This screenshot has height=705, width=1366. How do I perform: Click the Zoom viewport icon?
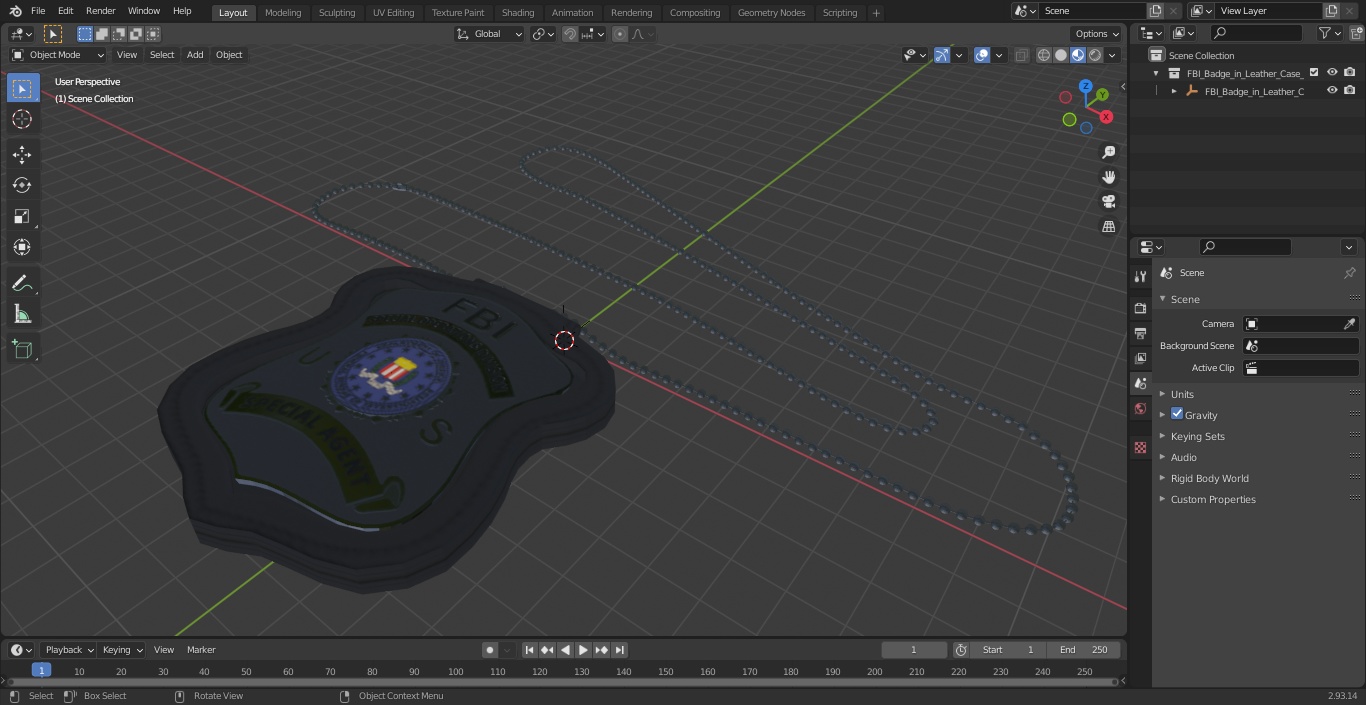click(x=1108, y=152)
